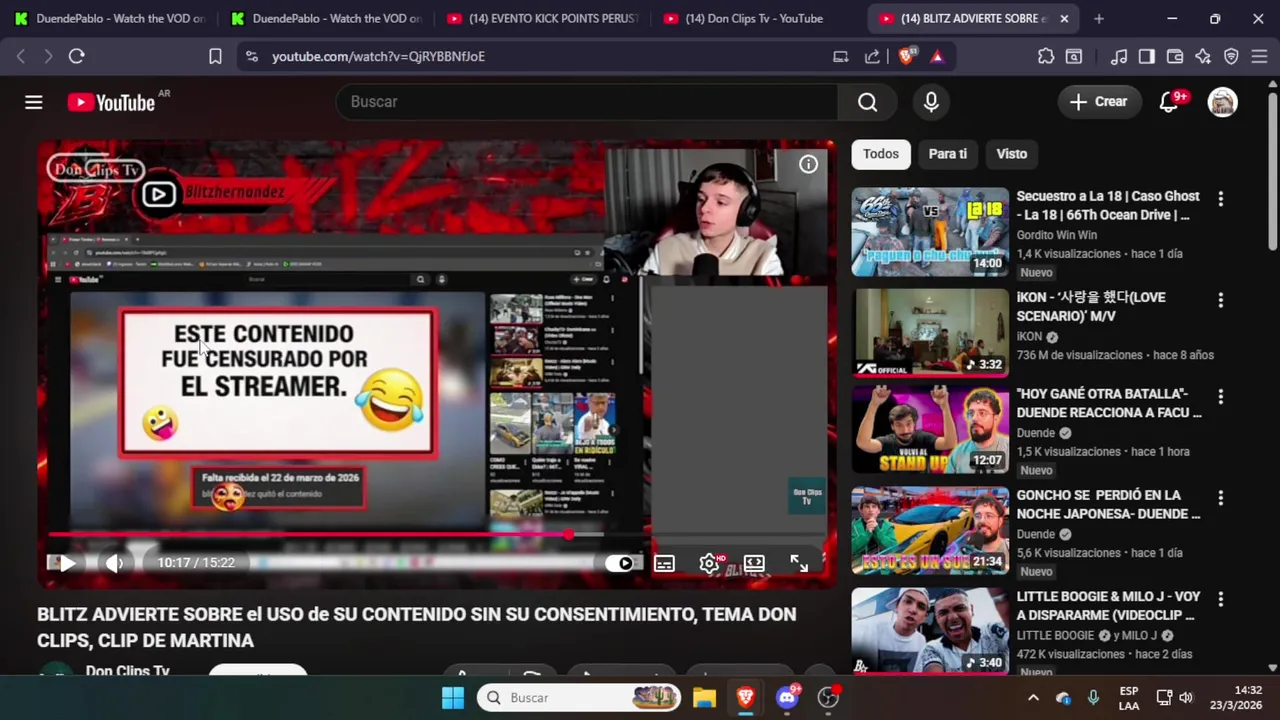Image resolution: width=1280 pixels, height=720 pixels.
Task: Open the Brave Wallet icon
Action: [1175, 57]
